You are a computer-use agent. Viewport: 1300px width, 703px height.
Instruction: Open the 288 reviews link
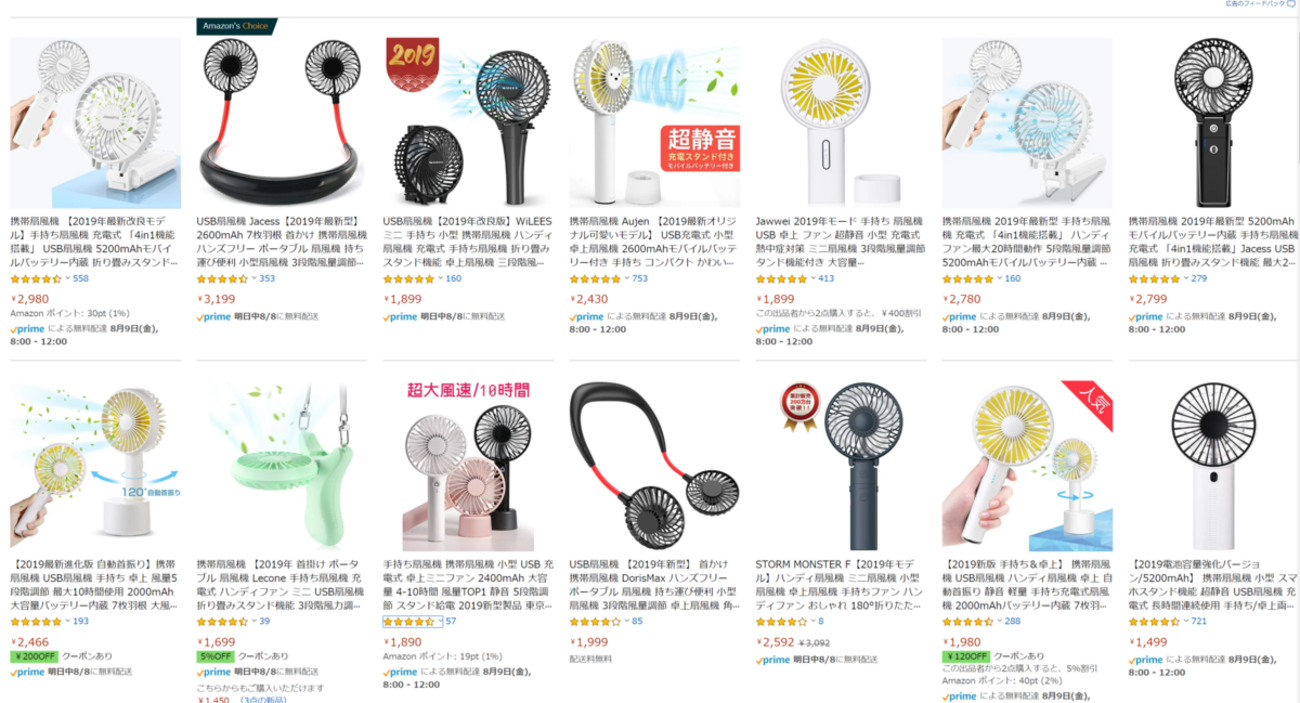[1013, 622]
